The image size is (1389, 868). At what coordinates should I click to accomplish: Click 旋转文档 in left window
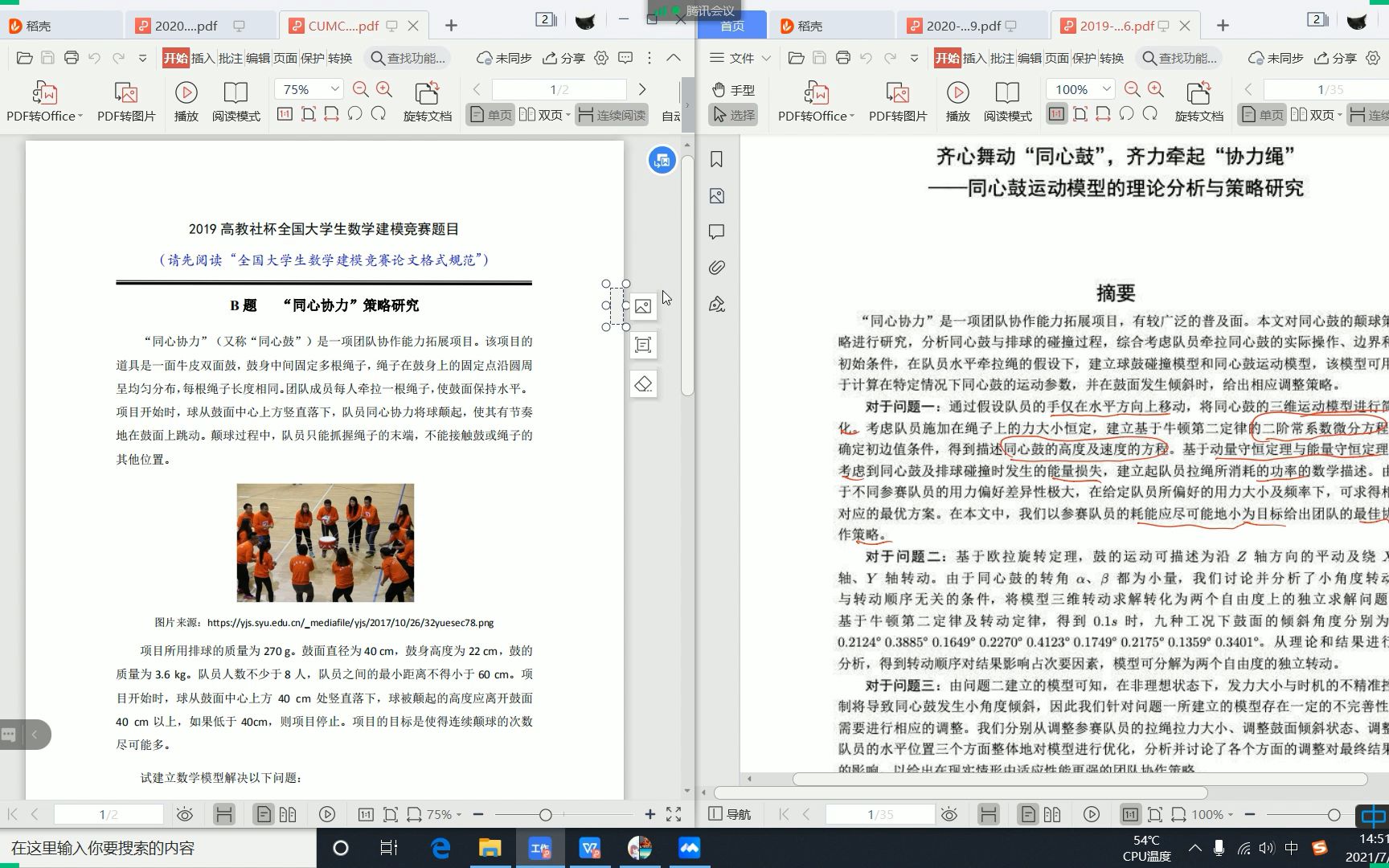pos(427,101)
